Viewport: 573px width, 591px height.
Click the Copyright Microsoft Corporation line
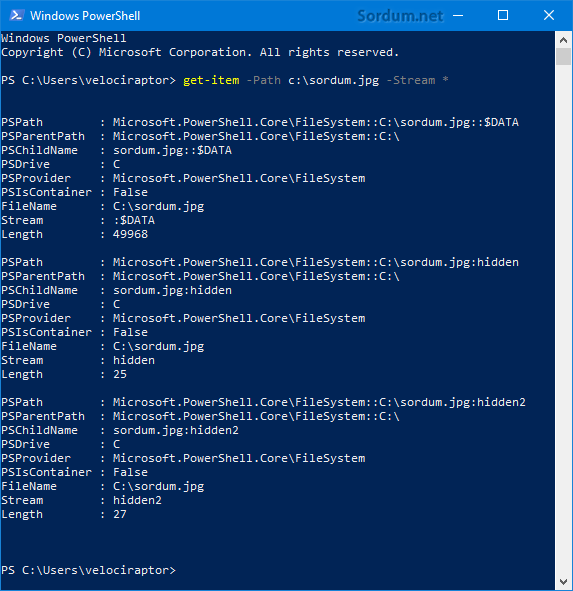coord(200,52)
